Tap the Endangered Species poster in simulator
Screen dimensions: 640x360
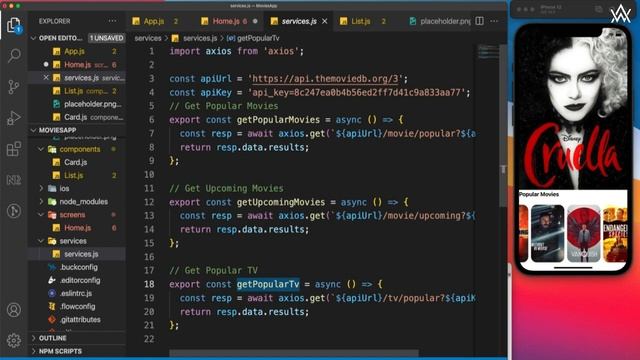point(615,233)
